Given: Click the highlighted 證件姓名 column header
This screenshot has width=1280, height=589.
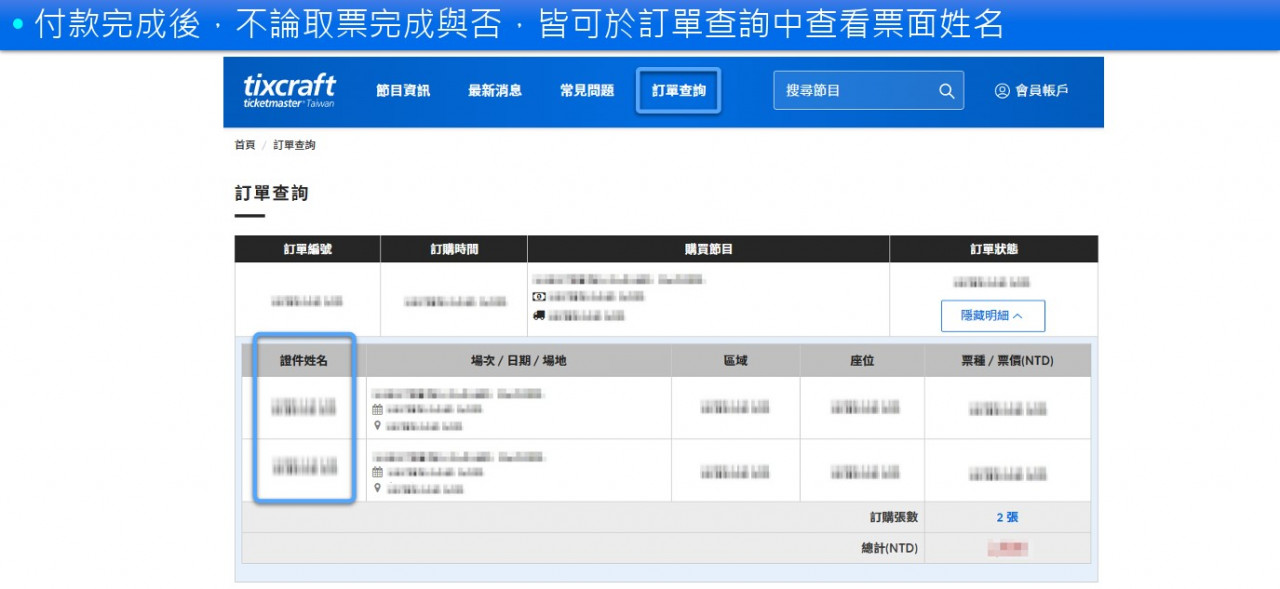Looking at the screenshot, I should [x=304, y=360].
